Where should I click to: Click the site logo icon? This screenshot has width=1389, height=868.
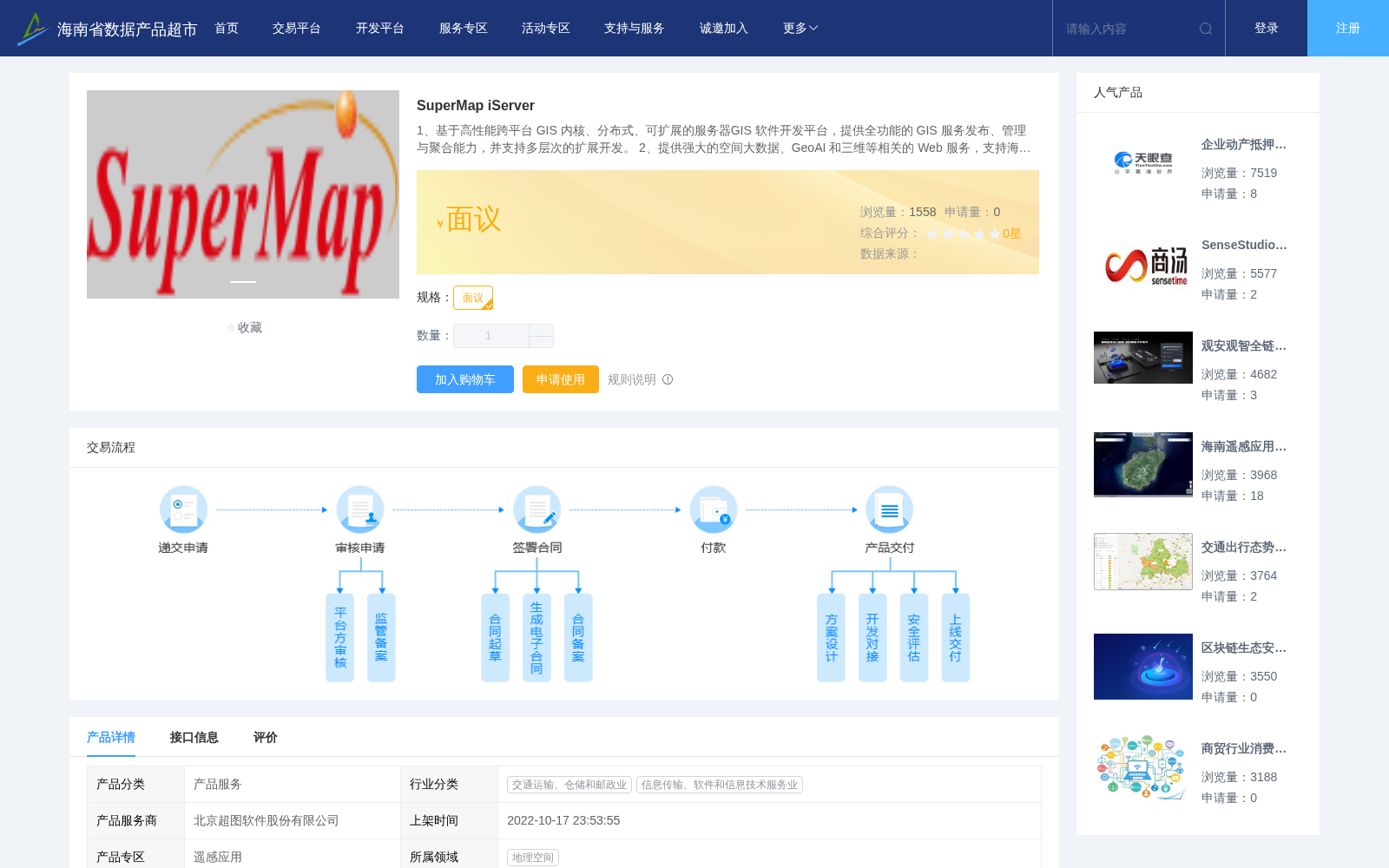click(x=33, y=29)
